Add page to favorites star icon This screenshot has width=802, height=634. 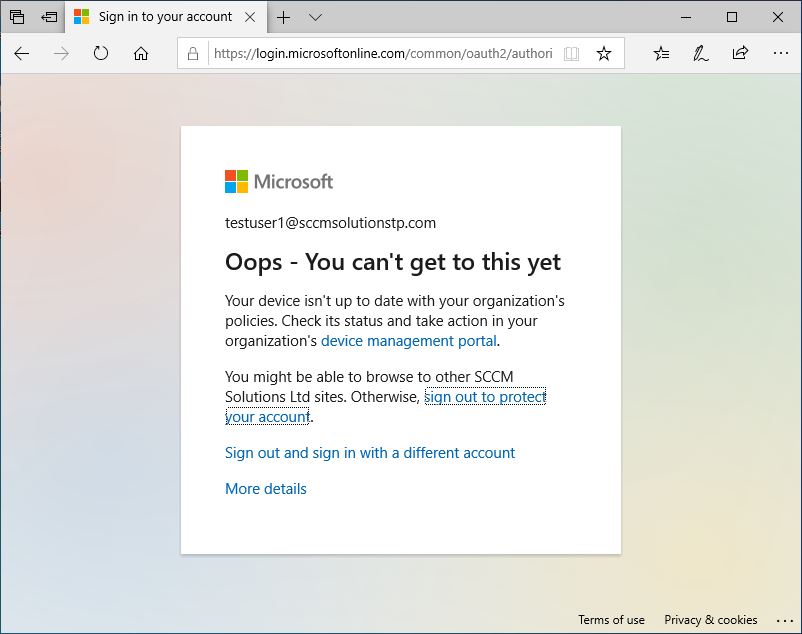(x=603, y=54)
